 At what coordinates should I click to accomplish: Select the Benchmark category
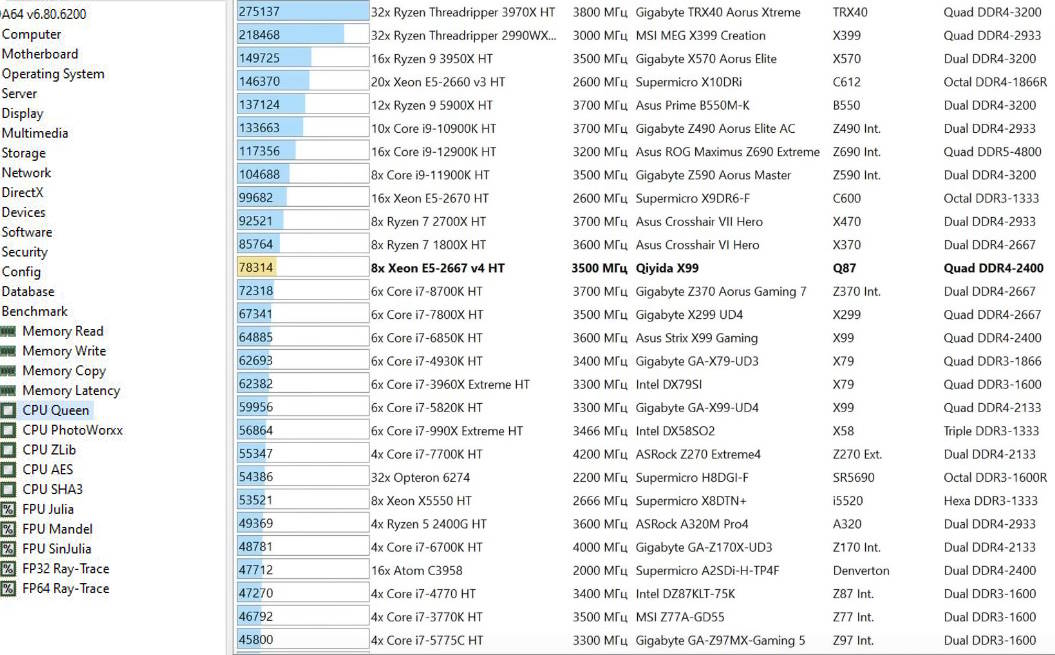(34, 312)
